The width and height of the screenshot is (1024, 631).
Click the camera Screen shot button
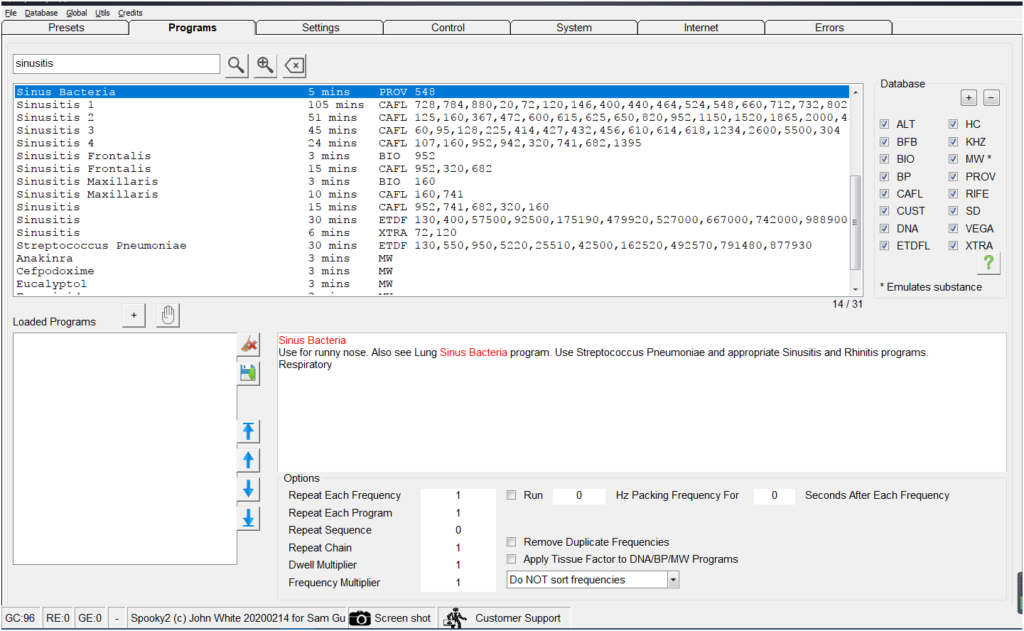click(x=390, y=618)
